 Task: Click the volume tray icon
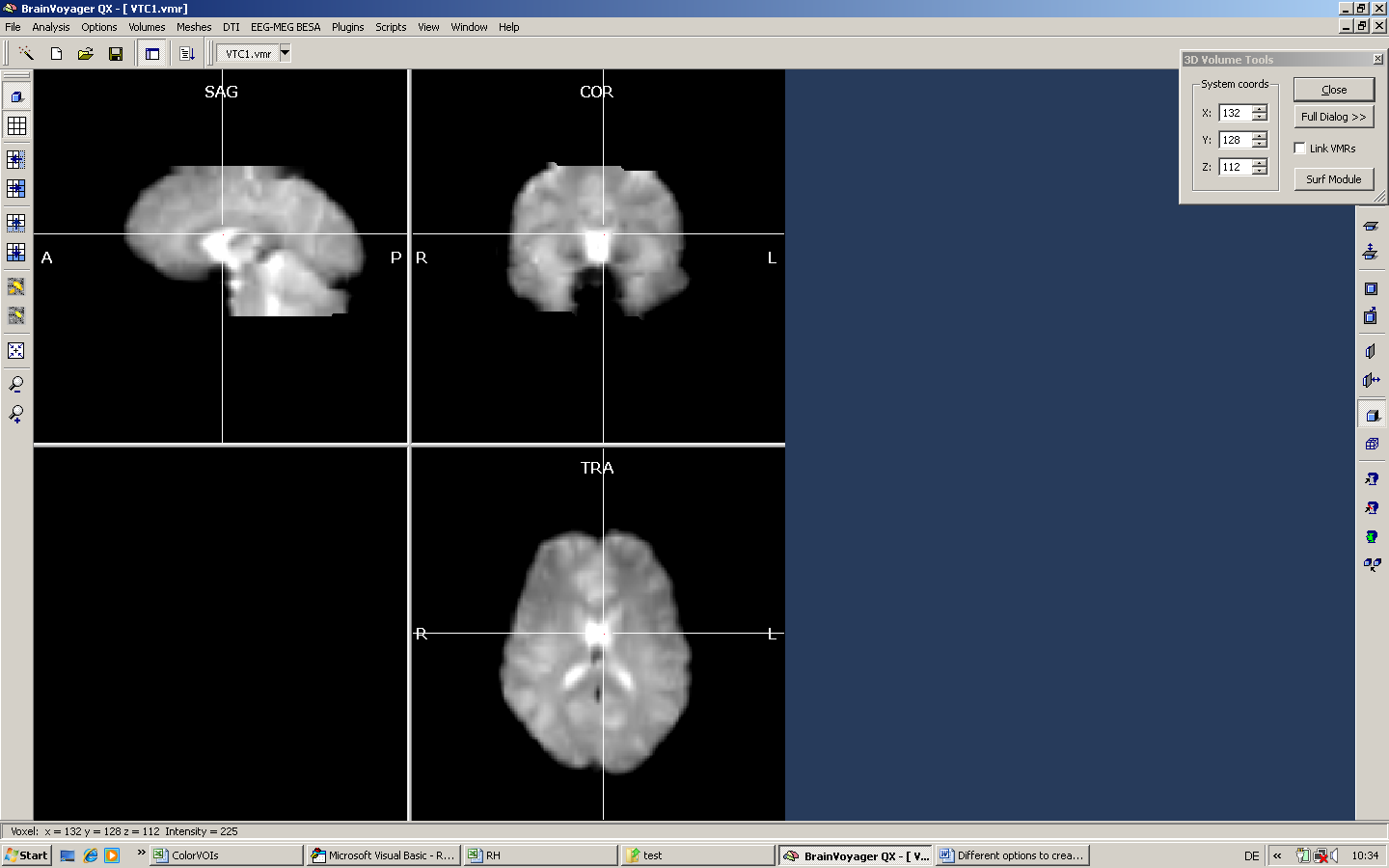tap(1332, 855)
